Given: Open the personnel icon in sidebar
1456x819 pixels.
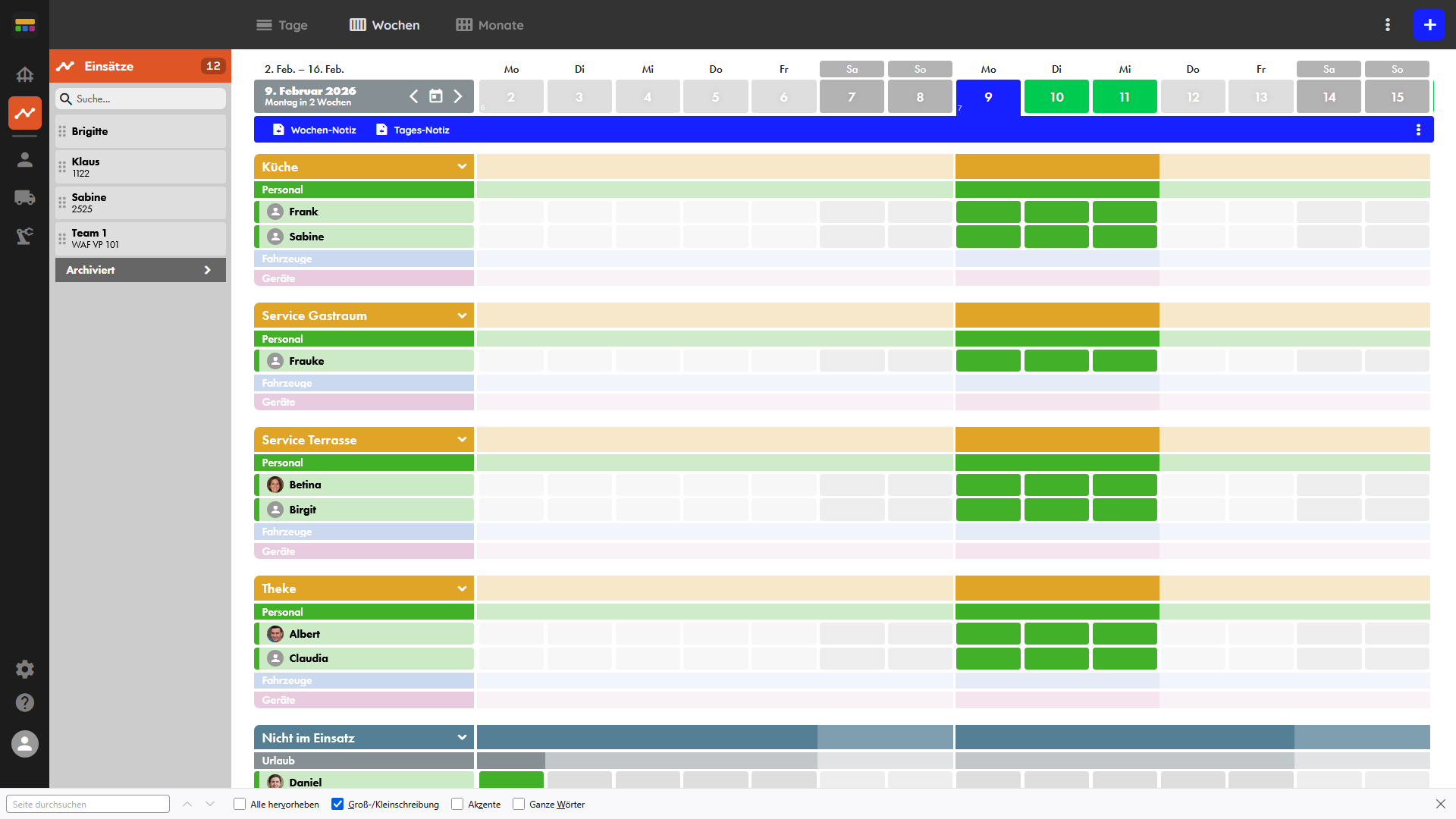Looking at the screenshot, I should click(x=25, y=159).
